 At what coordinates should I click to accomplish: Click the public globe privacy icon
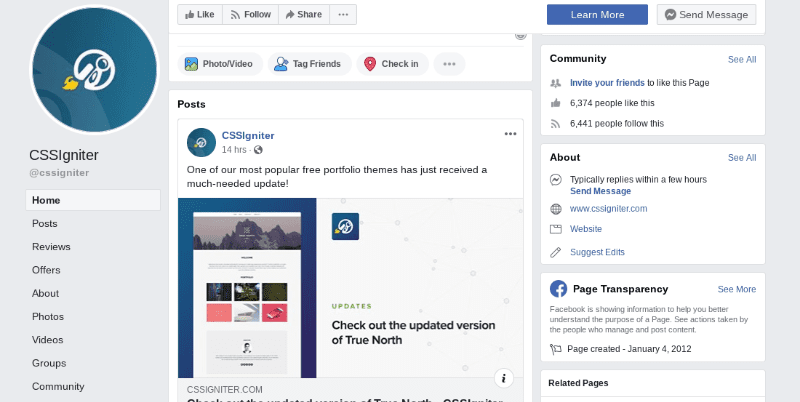pos(258,149)
